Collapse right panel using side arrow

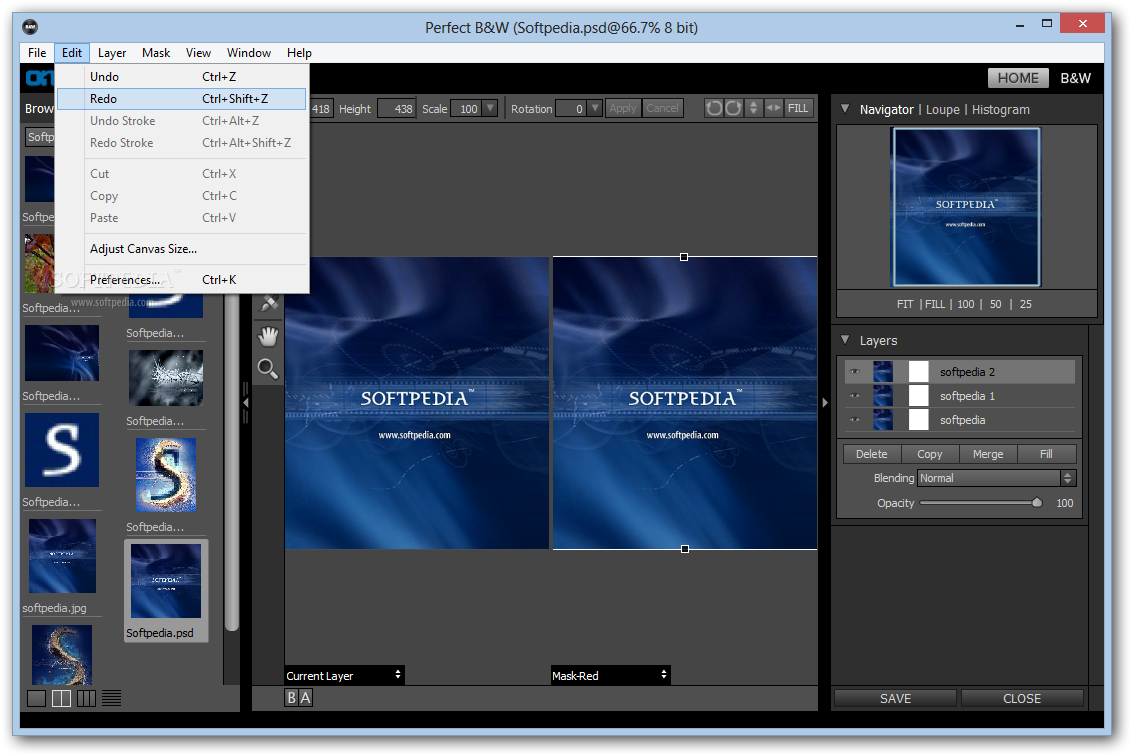(824, 403)
